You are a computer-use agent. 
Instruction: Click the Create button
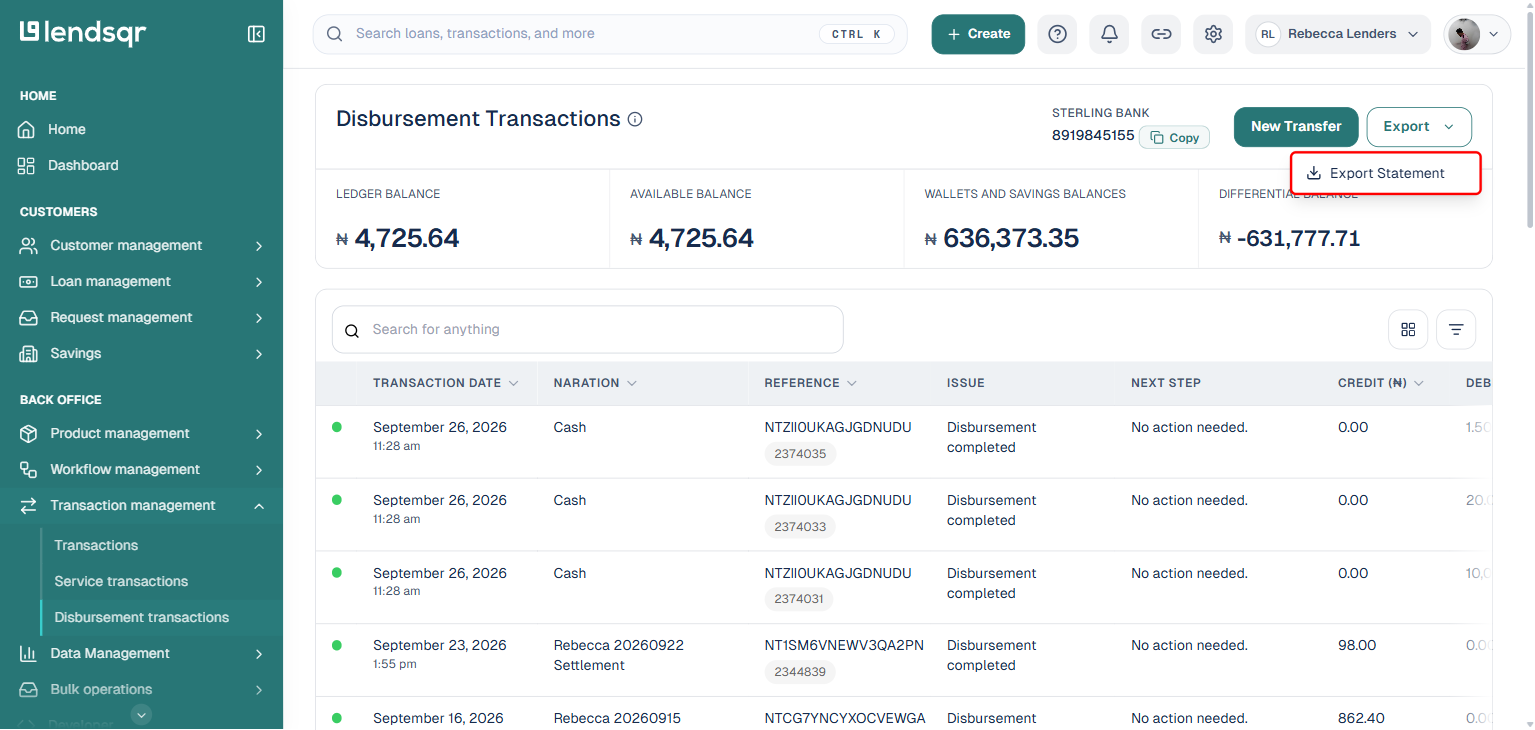pyautogui.click(x=978, y=34)
